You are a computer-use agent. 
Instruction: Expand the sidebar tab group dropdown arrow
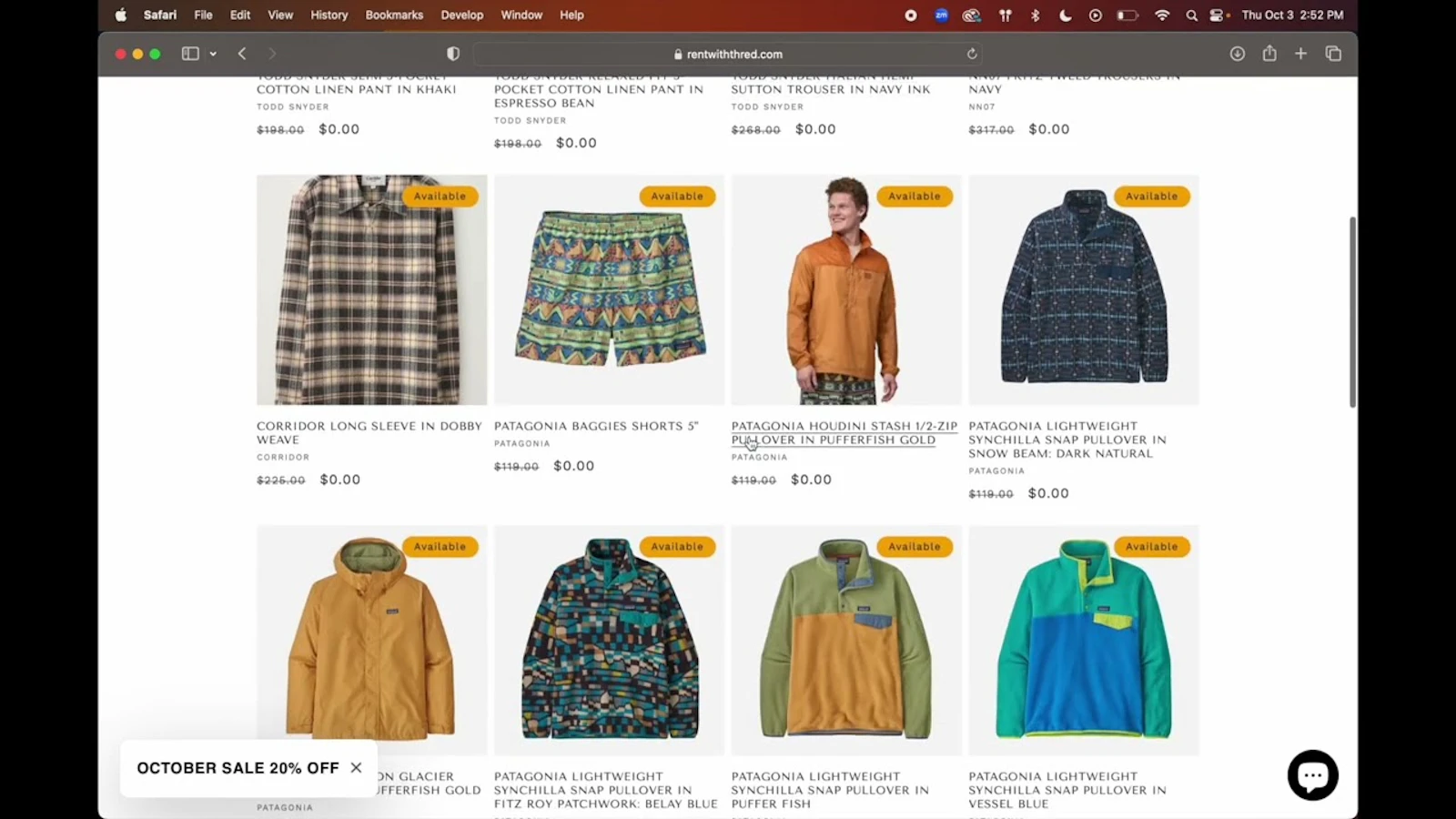[x=213, y=54]
